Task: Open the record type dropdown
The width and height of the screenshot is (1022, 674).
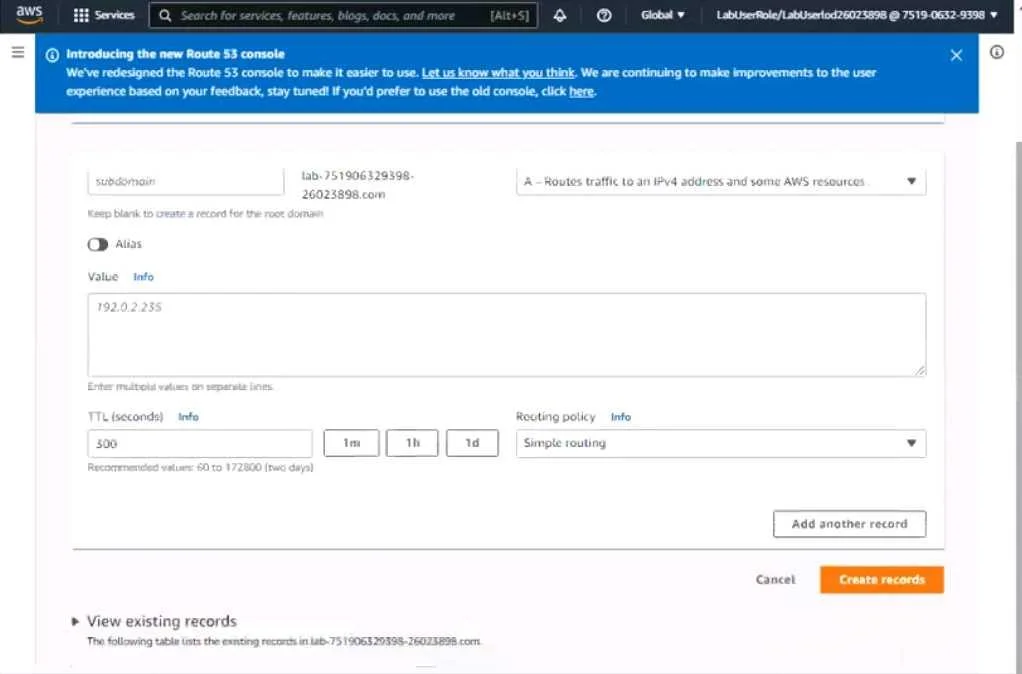Action: coord(721,182)
